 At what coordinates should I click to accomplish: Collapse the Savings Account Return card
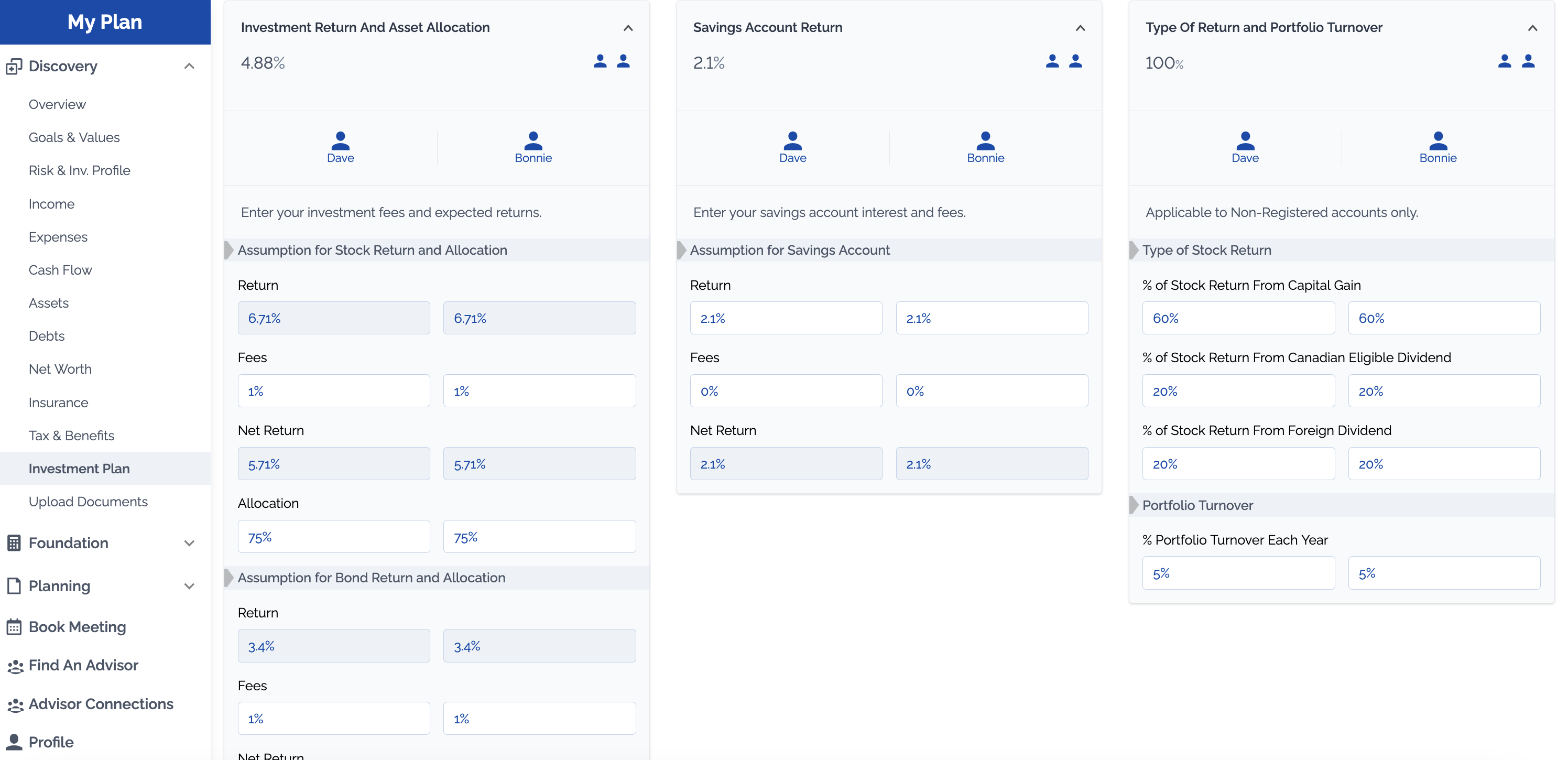pyautogui.click(x=1081, y=28)
